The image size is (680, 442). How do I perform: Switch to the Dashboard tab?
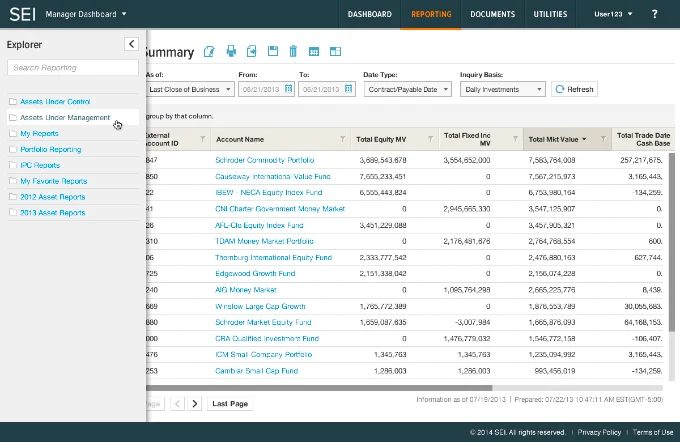tap(369, 14)
